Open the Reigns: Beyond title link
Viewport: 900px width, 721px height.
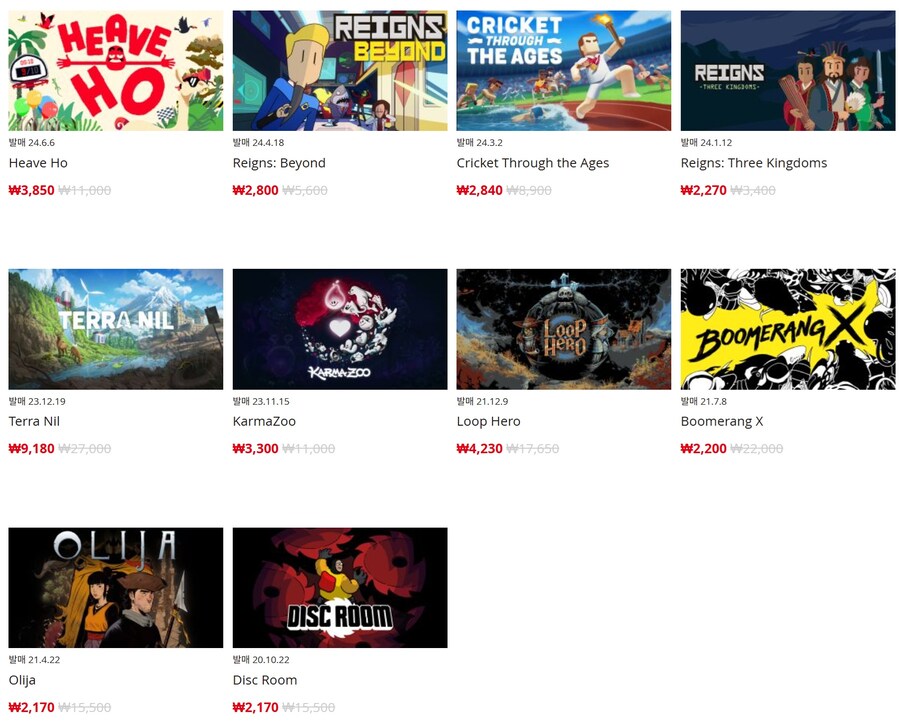[x=279, y=163]
